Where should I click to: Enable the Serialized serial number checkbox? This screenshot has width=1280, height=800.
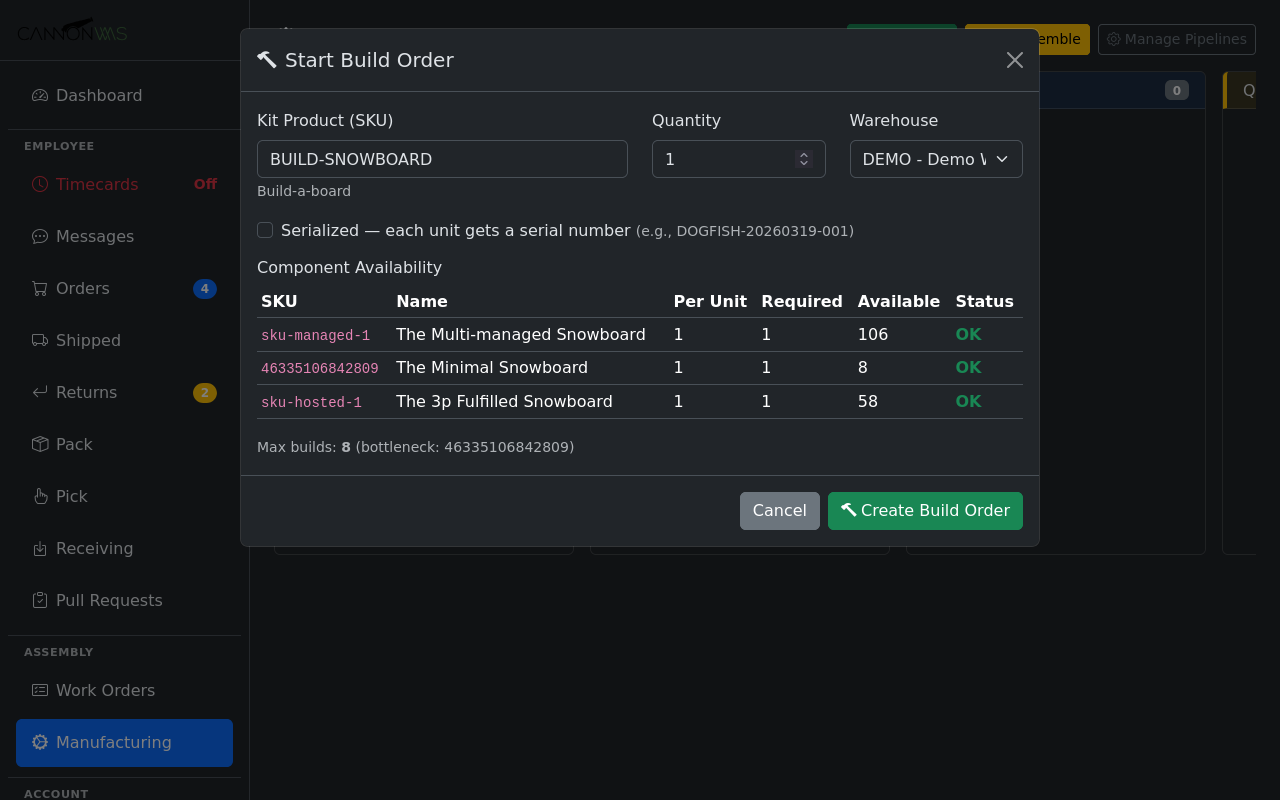(265, 230)
